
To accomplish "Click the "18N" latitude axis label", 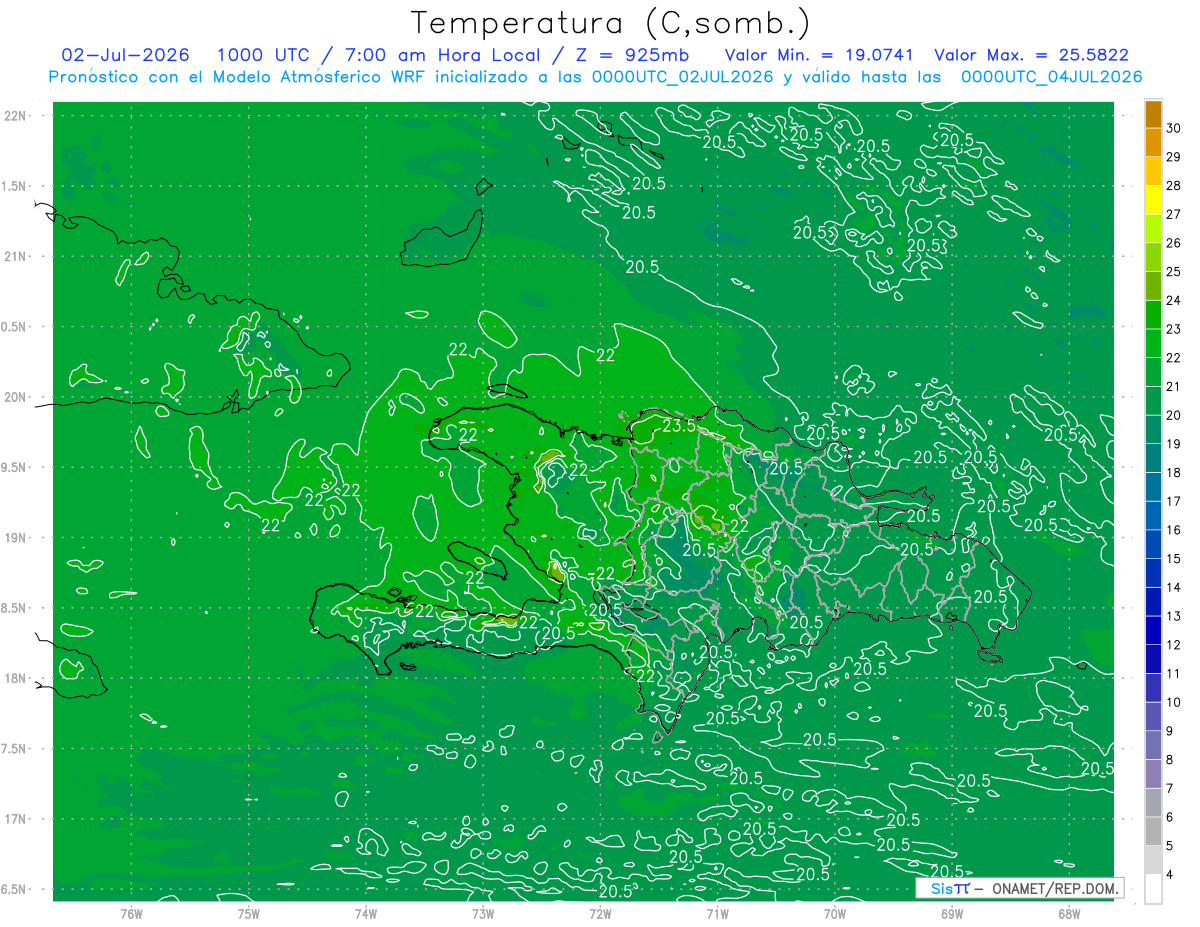I will click(x=15, y=679).
